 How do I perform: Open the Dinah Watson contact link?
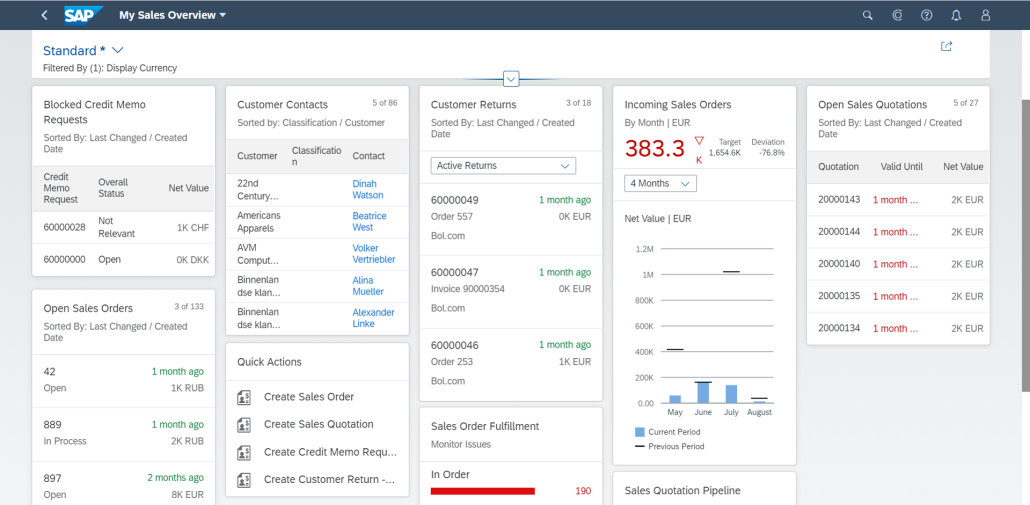(368, 189)
